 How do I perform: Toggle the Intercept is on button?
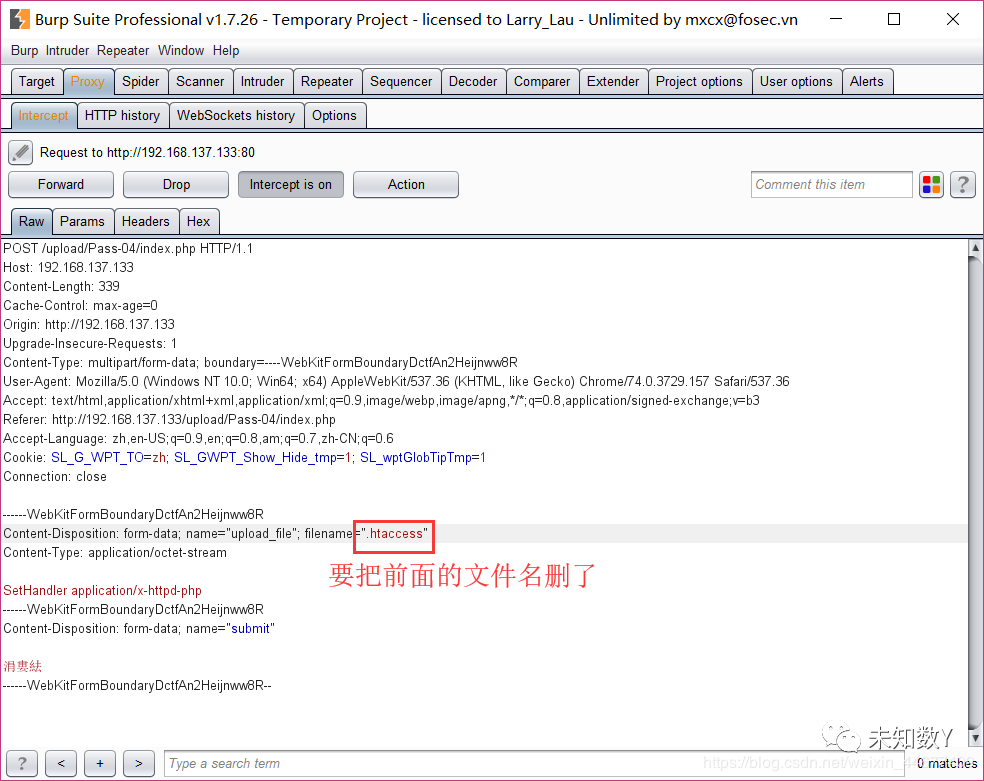[291, 184]
